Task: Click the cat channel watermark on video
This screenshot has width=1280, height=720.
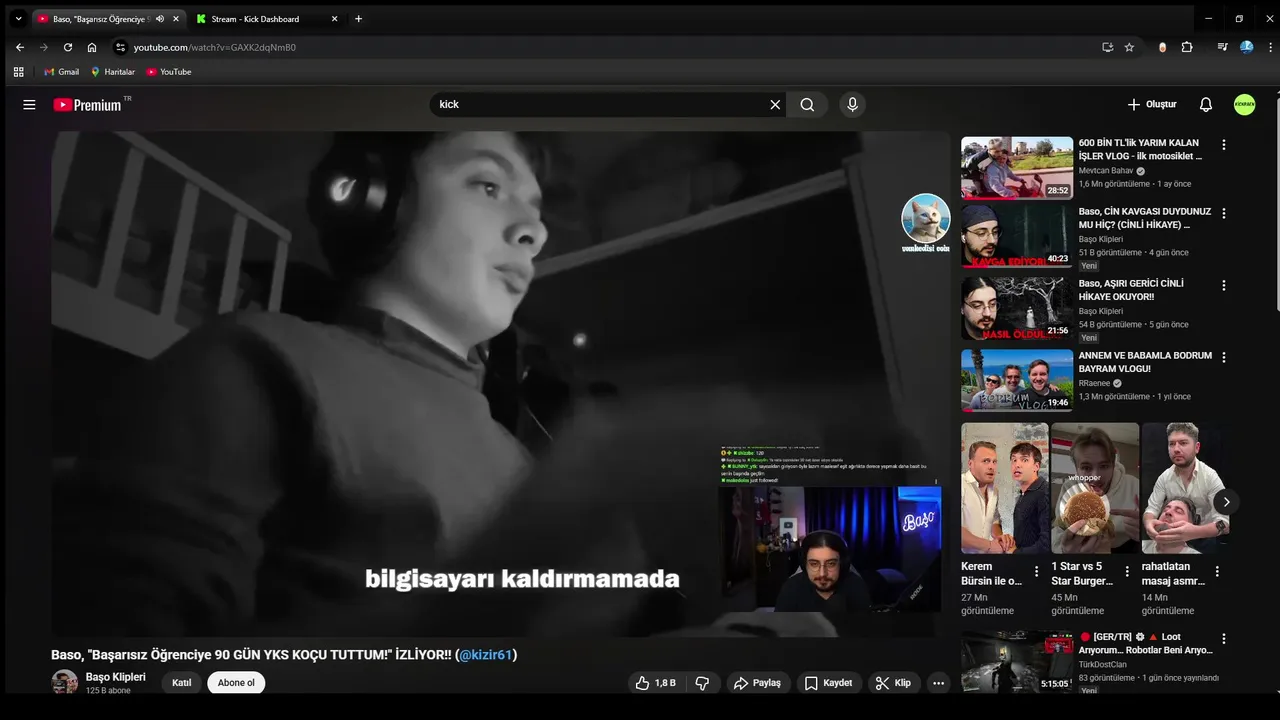Action: click(x=925, y=222)
